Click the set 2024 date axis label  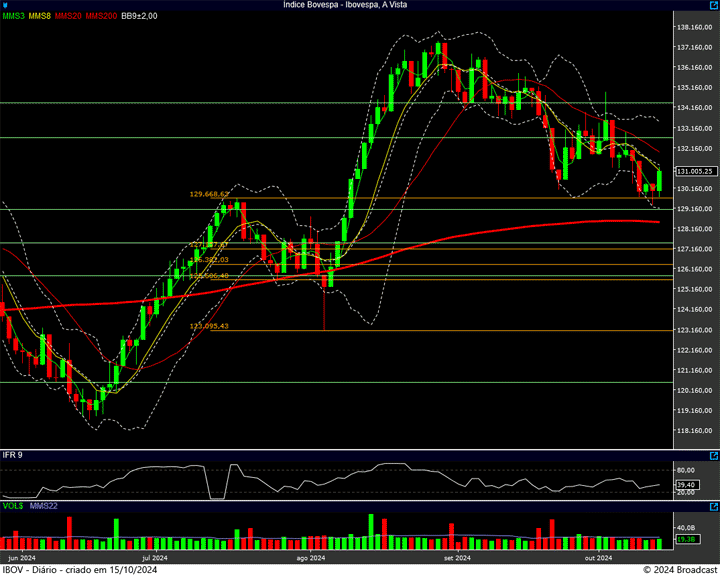click(456, 557)
